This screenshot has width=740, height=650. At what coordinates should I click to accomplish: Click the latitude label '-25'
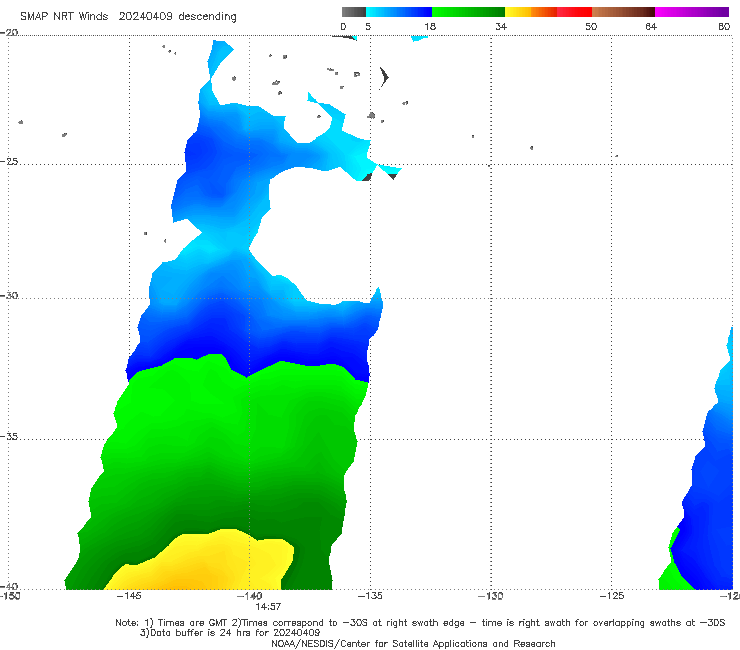point(9,161)
